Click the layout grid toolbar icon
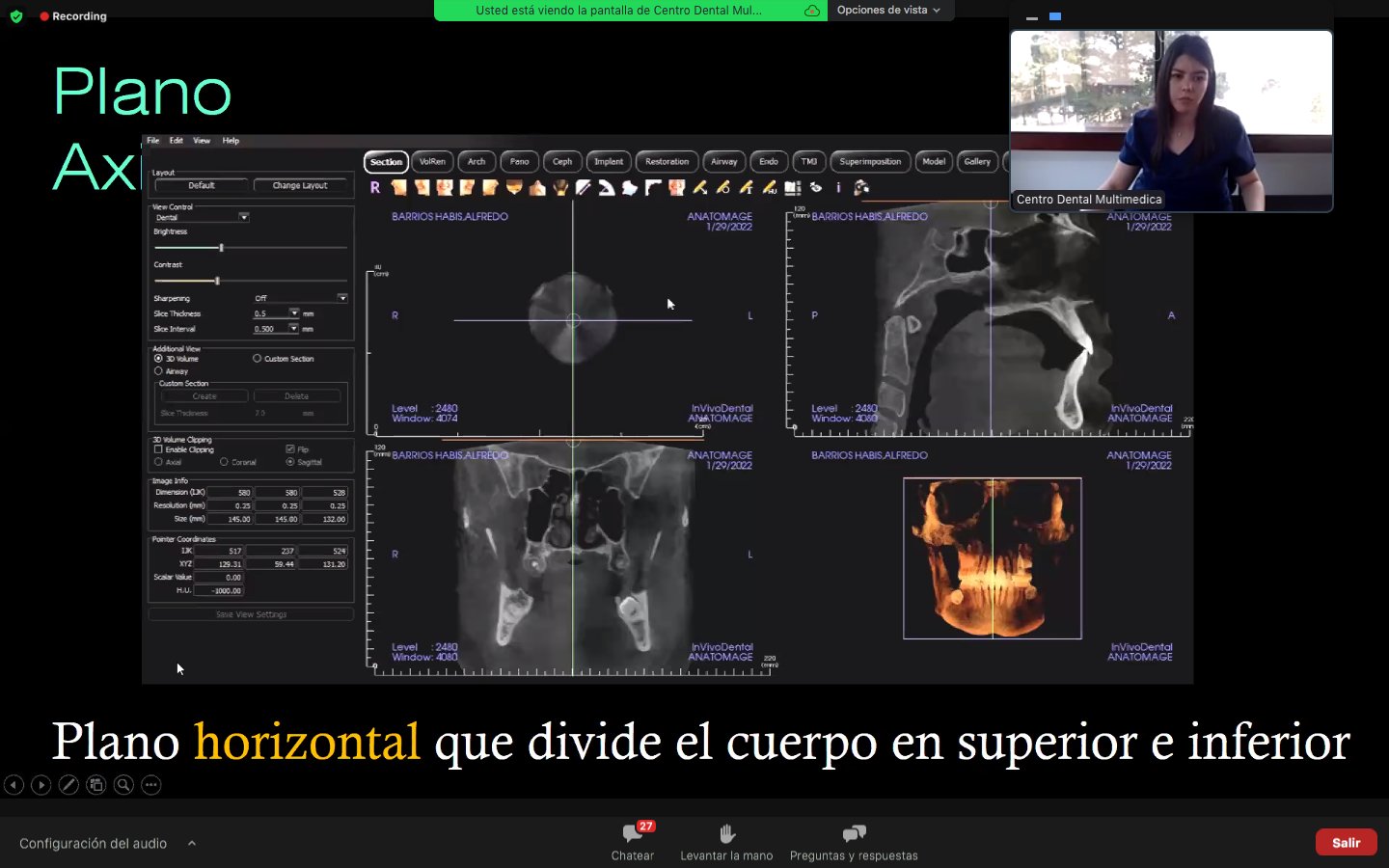The width and height of the screenshot is (1389, 868). [x=792, y=187]
